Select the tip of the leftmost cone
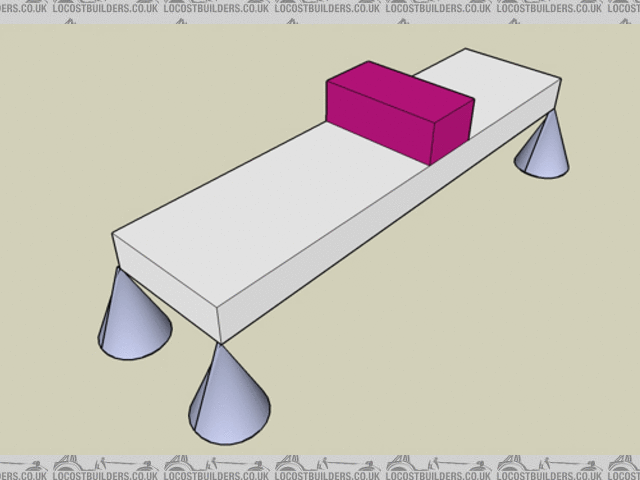This screenshot has height=480, width=640. [120, 268]
